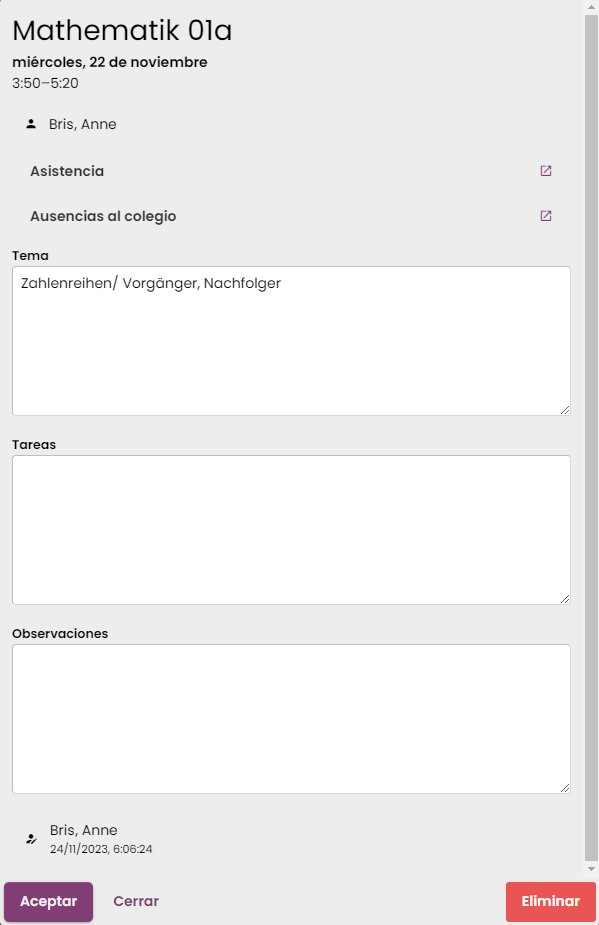The image size is (599, 925).
Task: Focus the Tema text area
Action: (291, 341)
